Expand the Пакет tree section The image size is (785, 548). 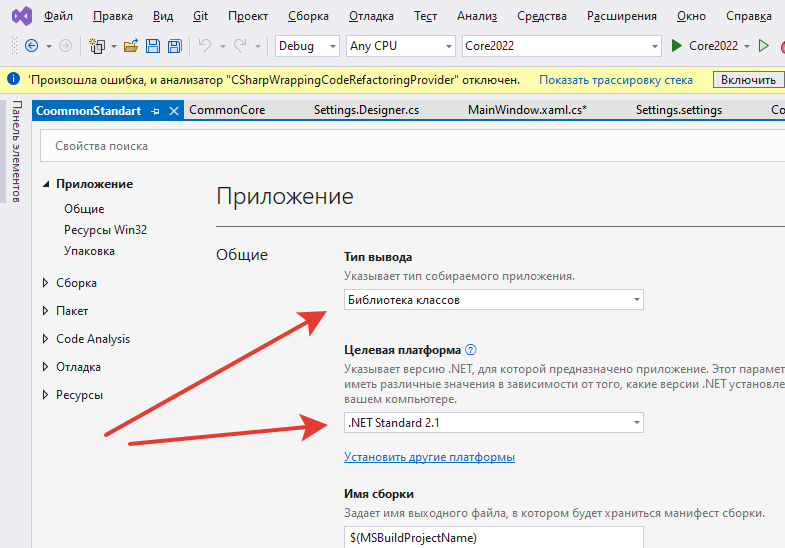pyautogui.click(x=46, y=311)
